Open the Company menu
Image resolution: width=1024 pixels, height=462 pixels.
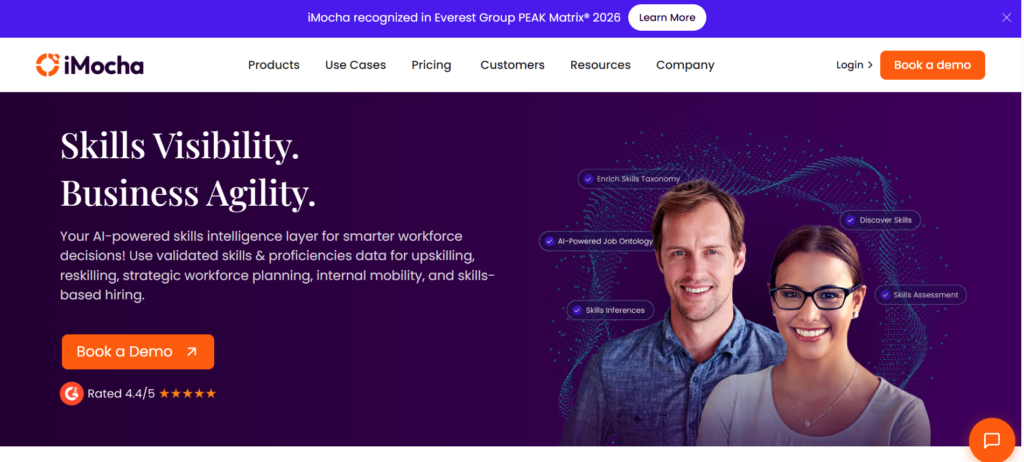(685, 65)
